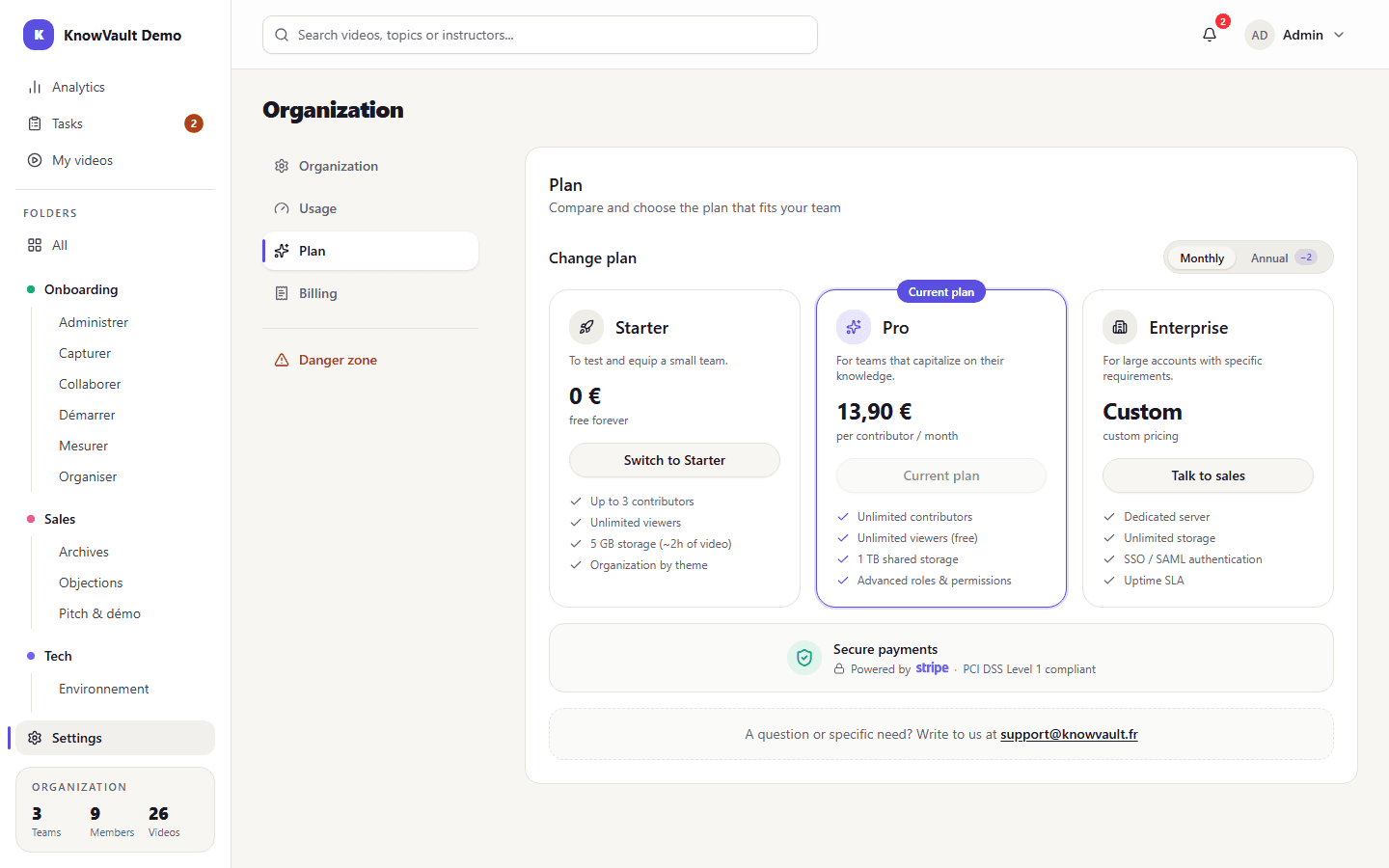Open the Mesurer subfolder
The width and height of the screenshot is (1389, 868).
(x=84, y=446)
